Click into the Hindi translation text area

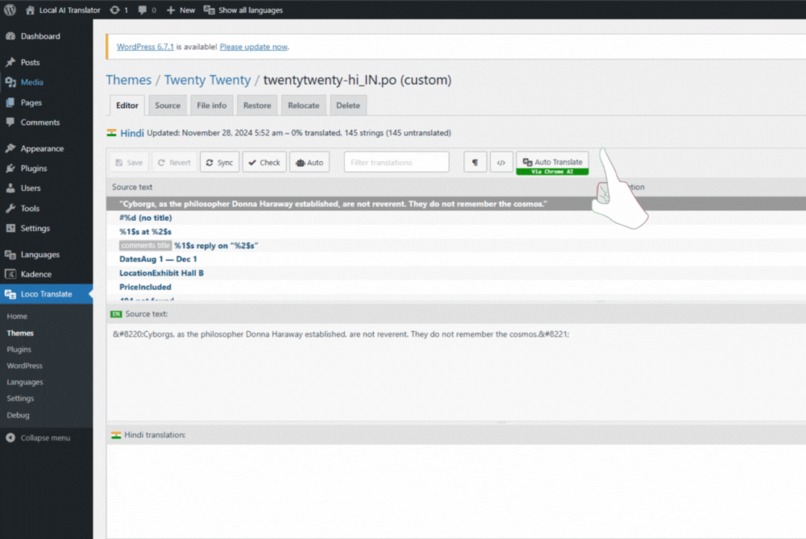pos(456,491)
